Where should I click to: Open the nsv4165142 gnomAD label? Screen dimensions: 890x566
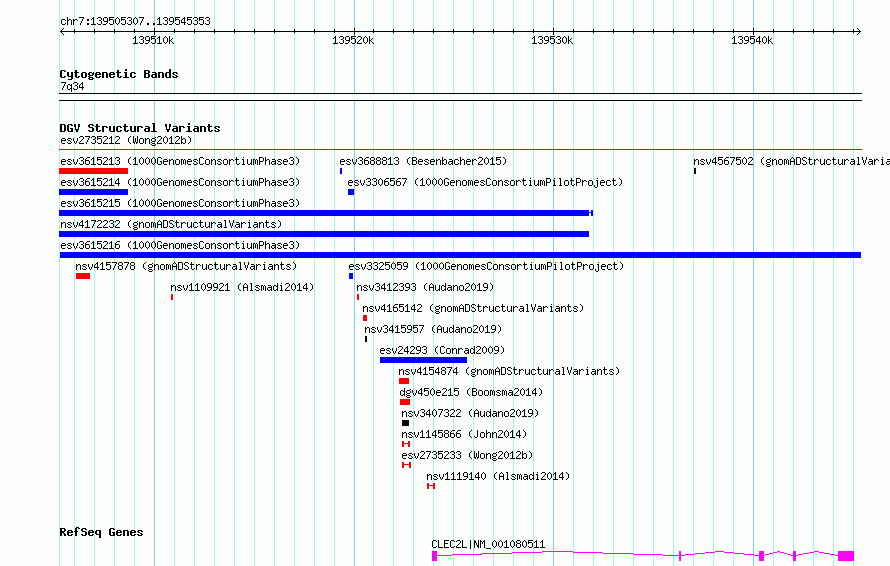[473, 308]
